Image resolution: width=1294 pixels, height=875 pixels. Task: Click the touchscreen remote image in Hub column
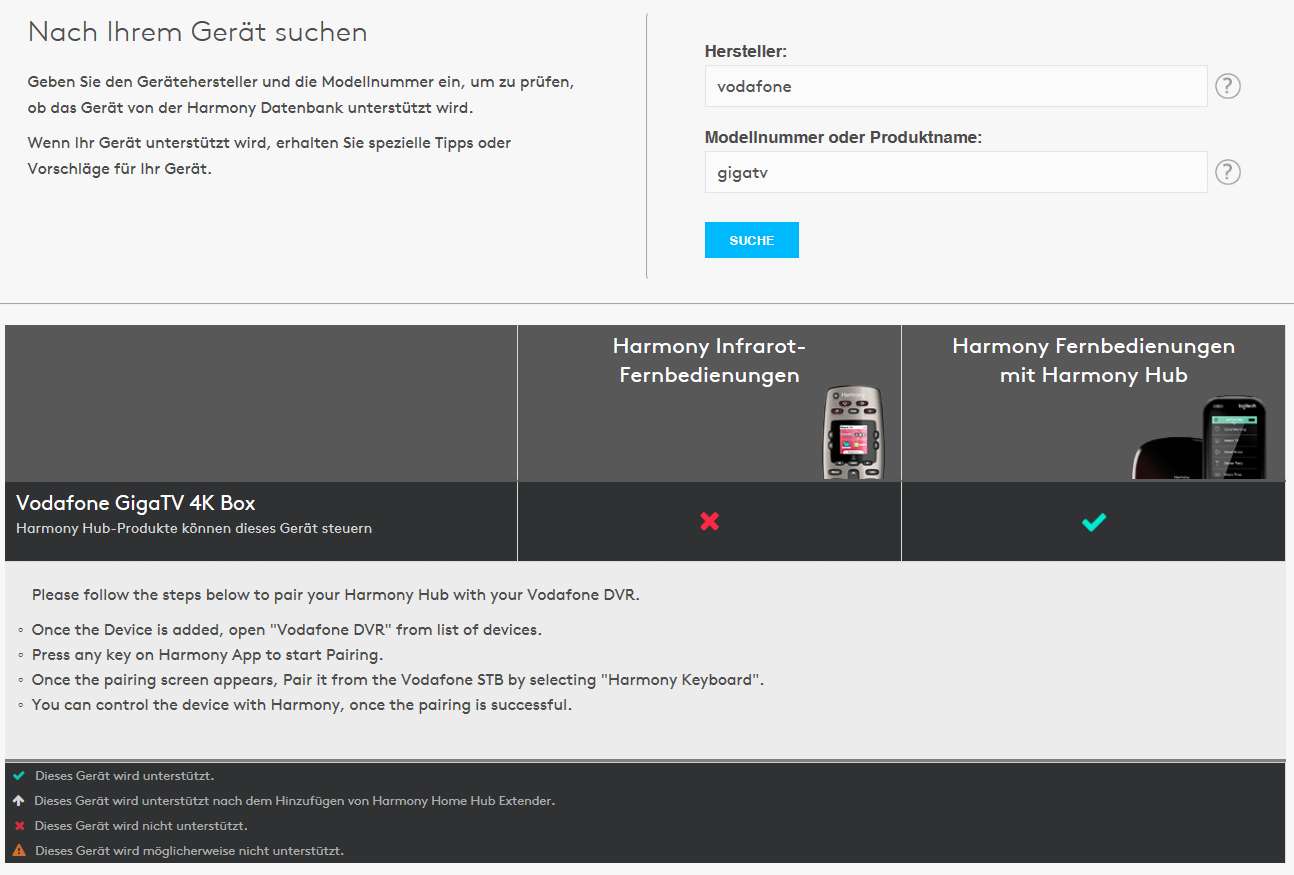pyautogui.click(x=1233, y=438)
